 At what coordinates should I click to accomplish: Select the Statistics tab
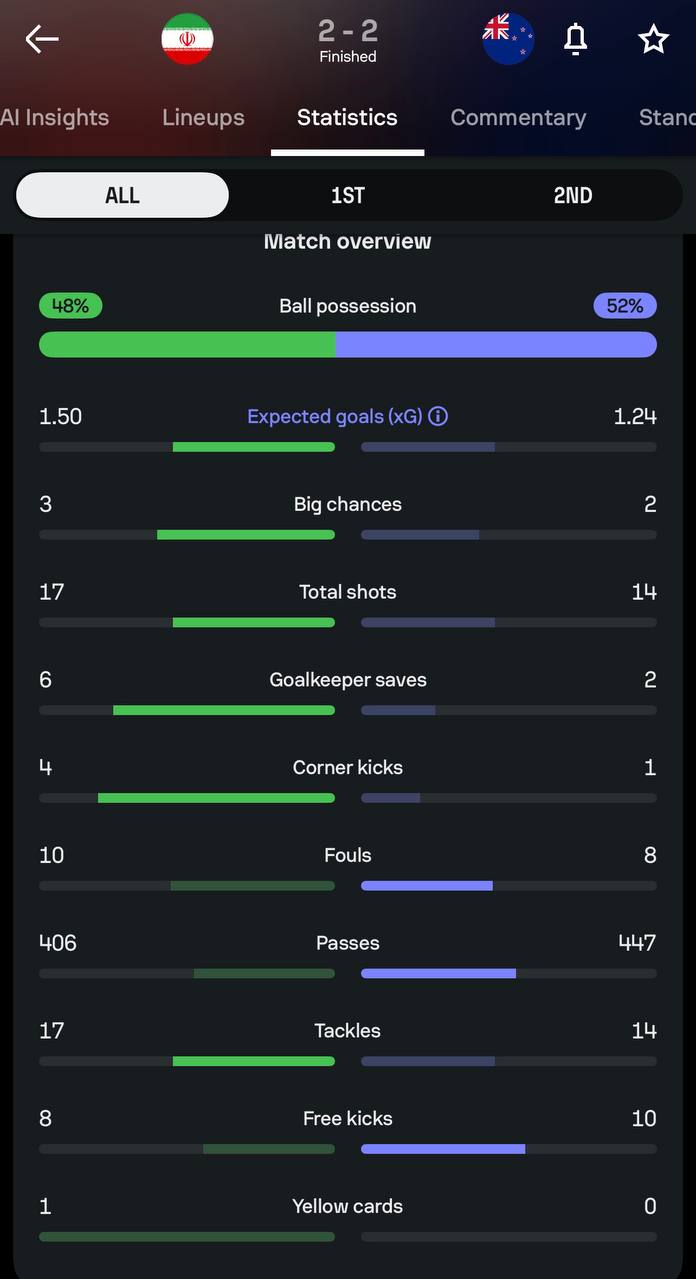click(347, 117)
